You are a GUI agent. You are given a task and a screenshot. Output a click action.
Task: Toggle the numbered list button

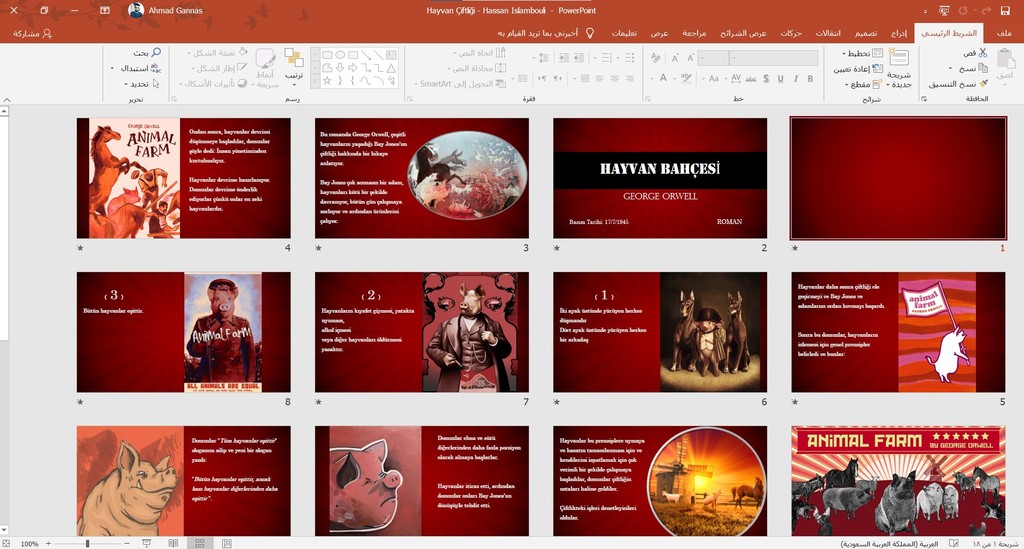pos(607,58)
